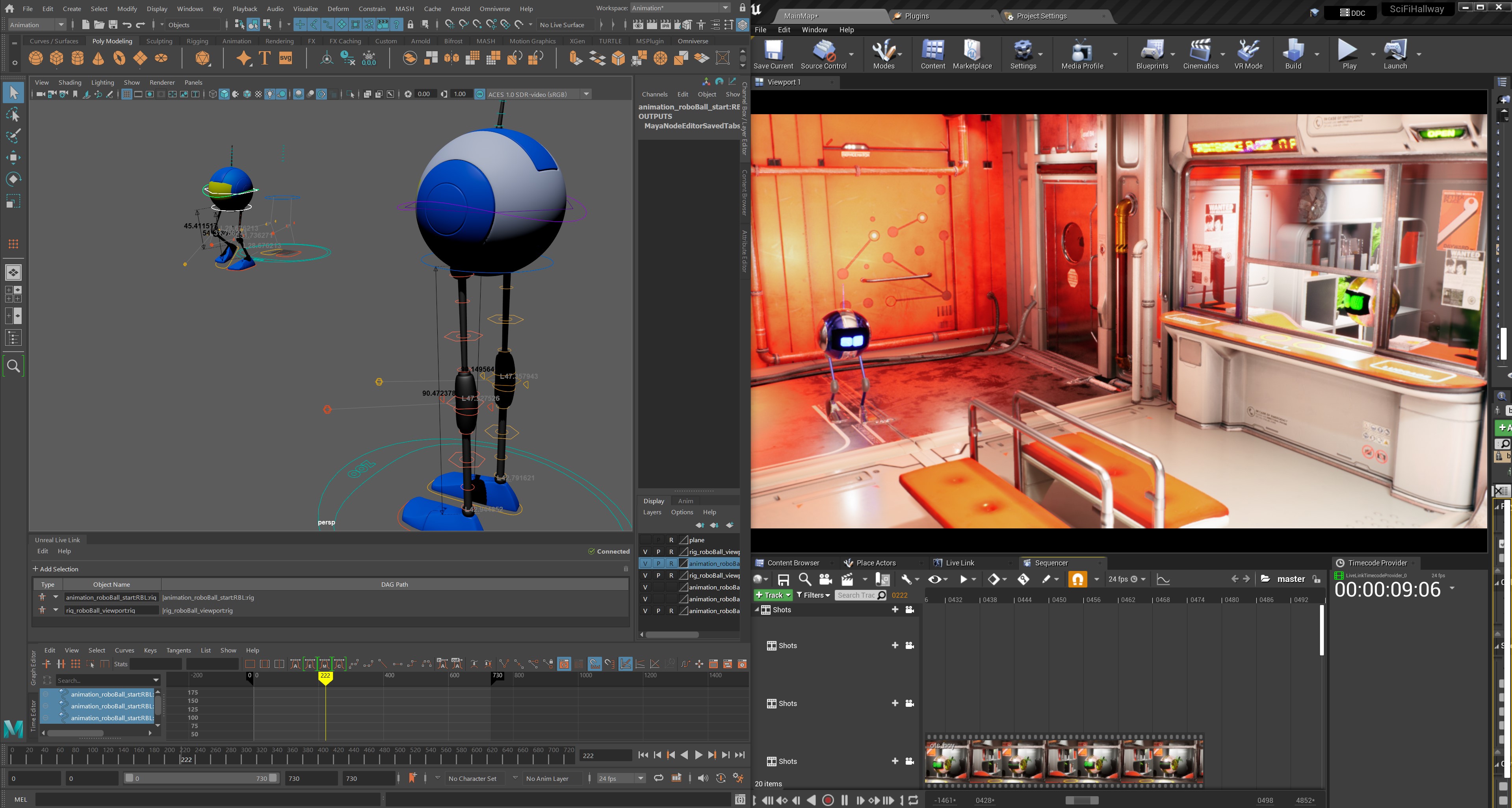Screen dimensions: 1512x808
Task: Open the Animation menu set dropdown
Action: coord(36,25)
